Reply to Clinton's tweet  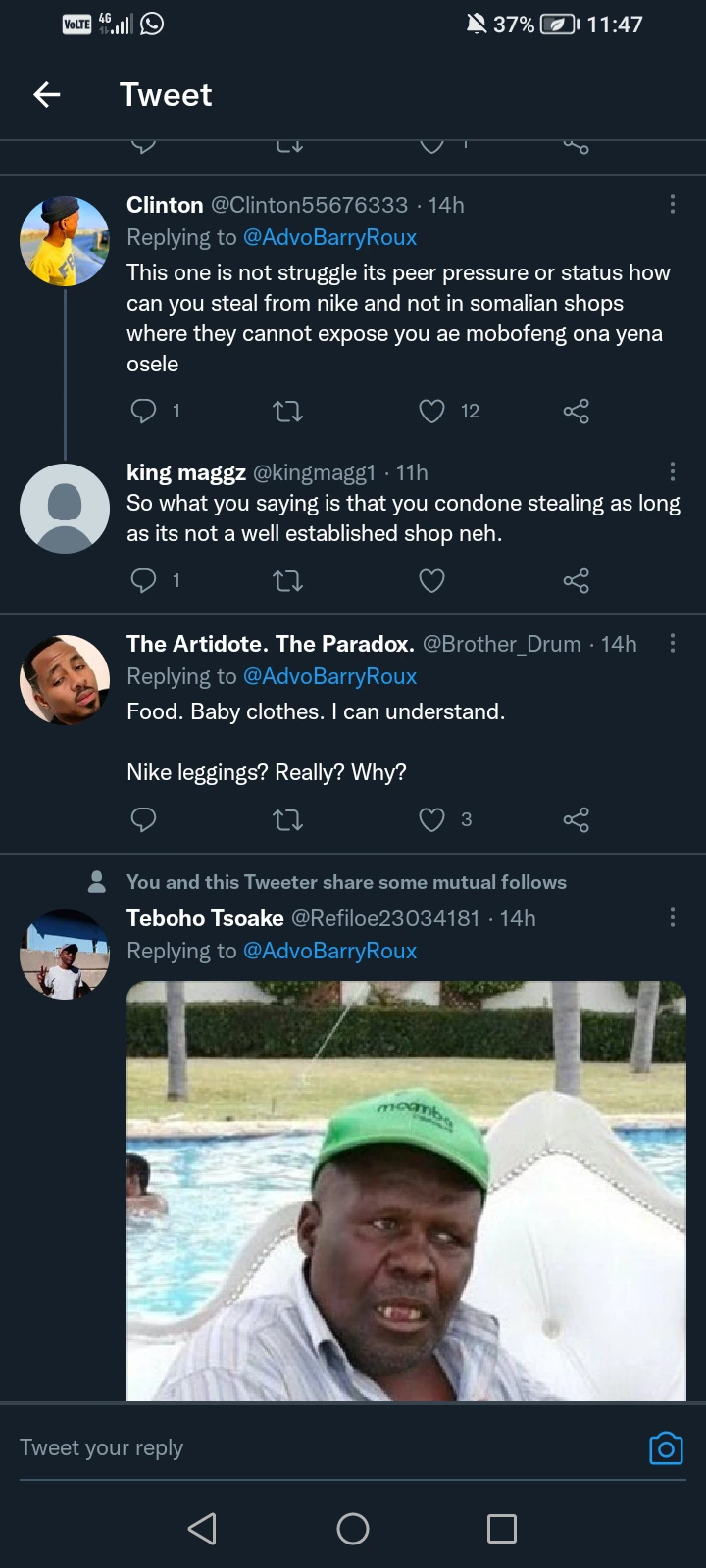tap(144, 411)
